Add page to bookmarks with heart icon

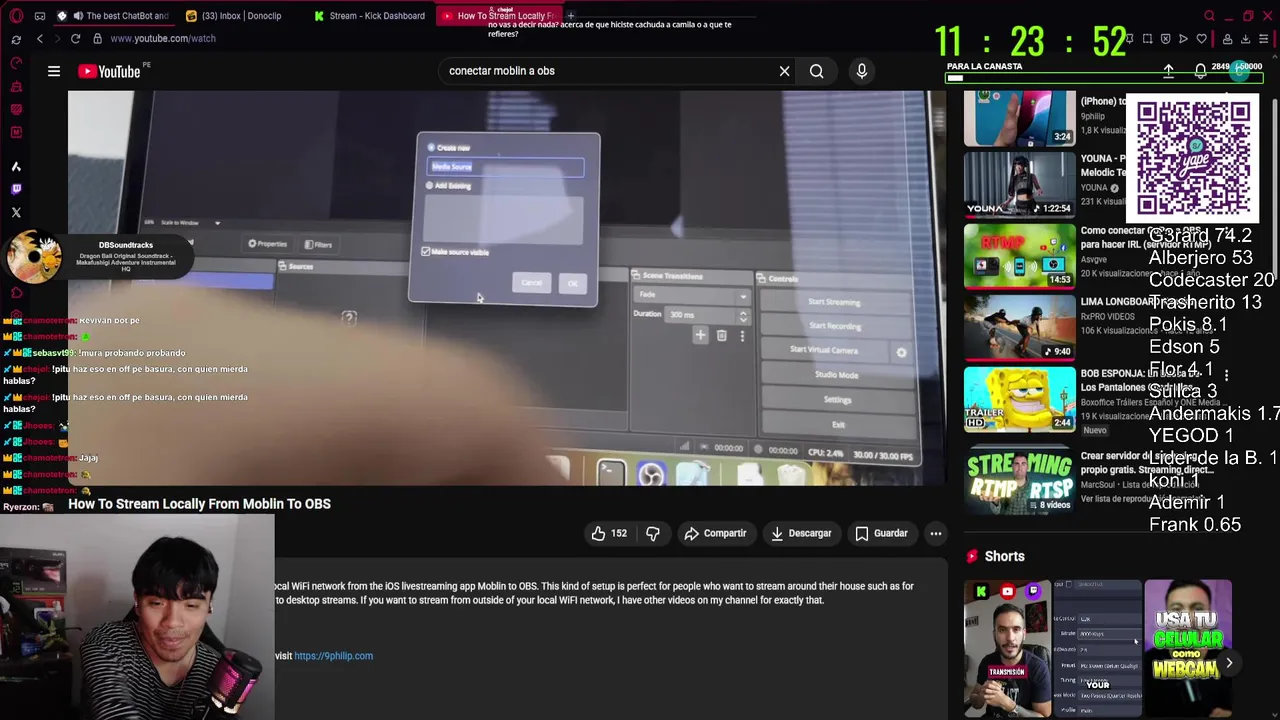(1202, 39)
